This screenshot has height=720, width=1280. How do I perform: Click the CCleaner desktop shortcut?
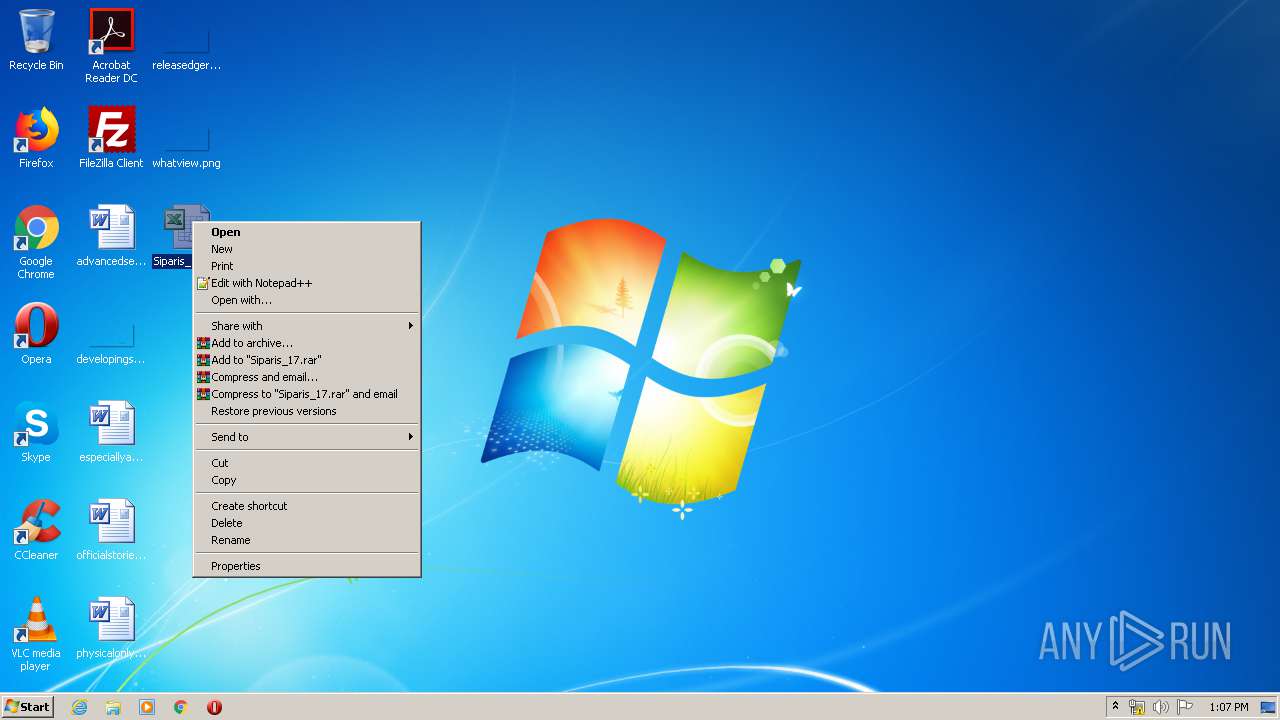coord(36,530)
